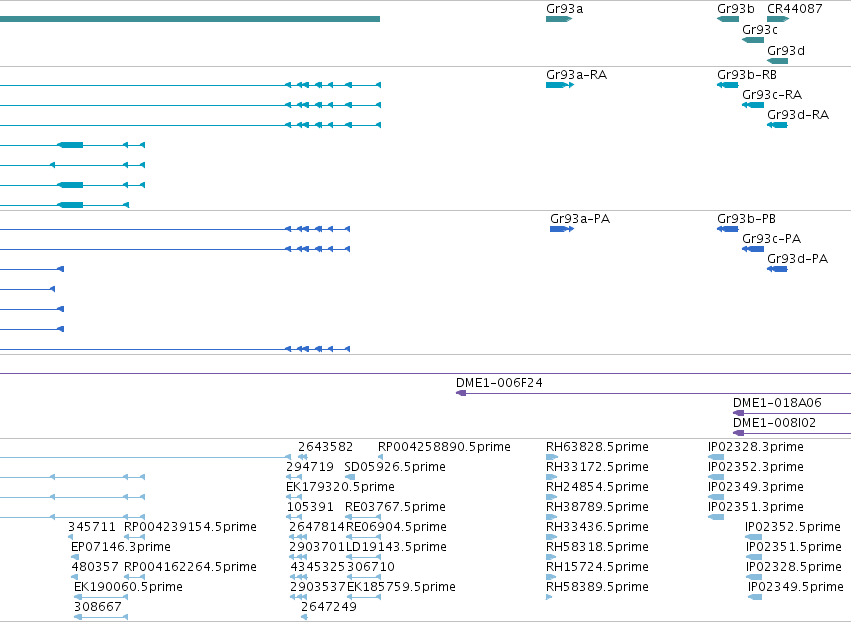Open the Gr93d gene label
This screenshot has height=622, width=851.
click(786, 50)
